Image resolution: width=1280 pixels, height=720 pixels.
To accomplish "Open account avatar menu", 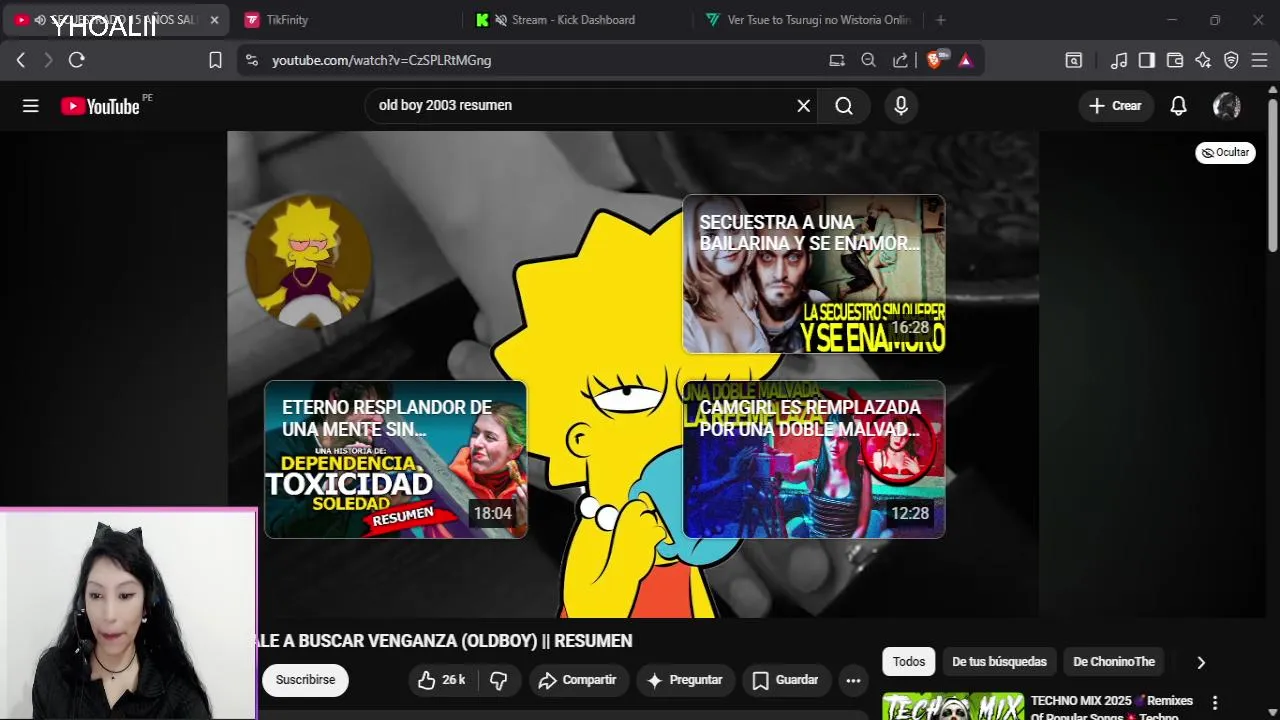I will tap(1227, 106).
